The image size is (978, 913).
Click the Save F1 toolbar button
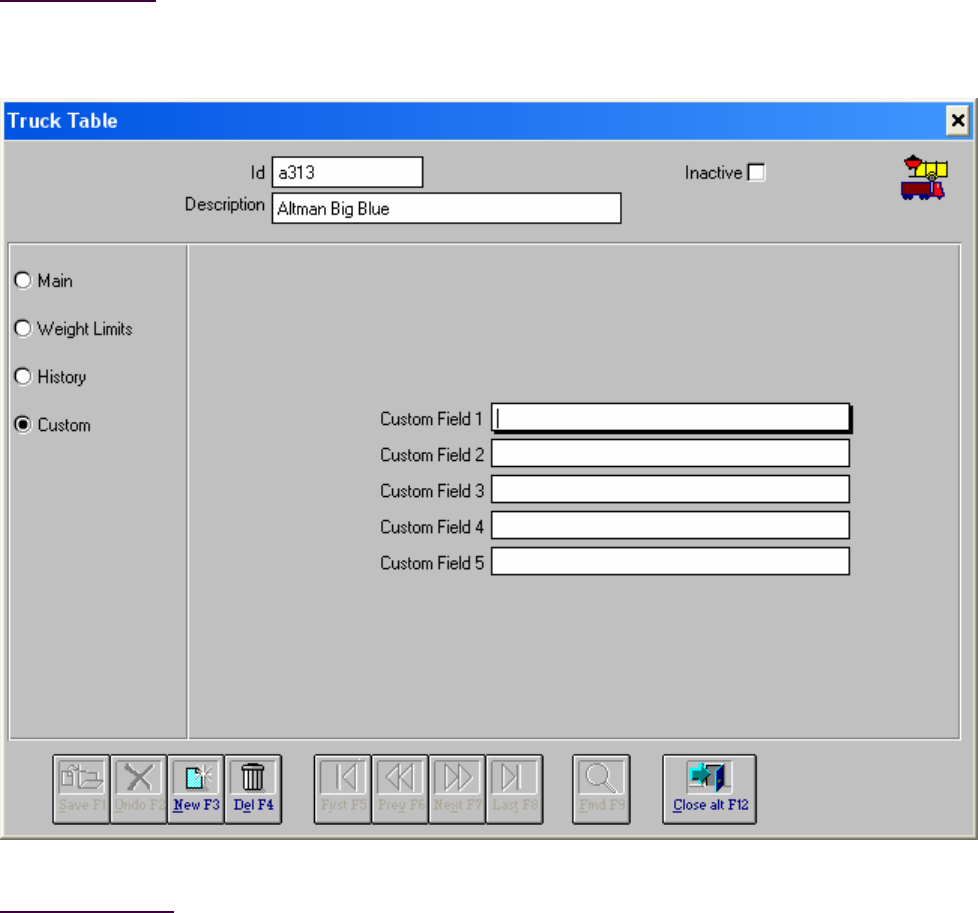point(81,790)
